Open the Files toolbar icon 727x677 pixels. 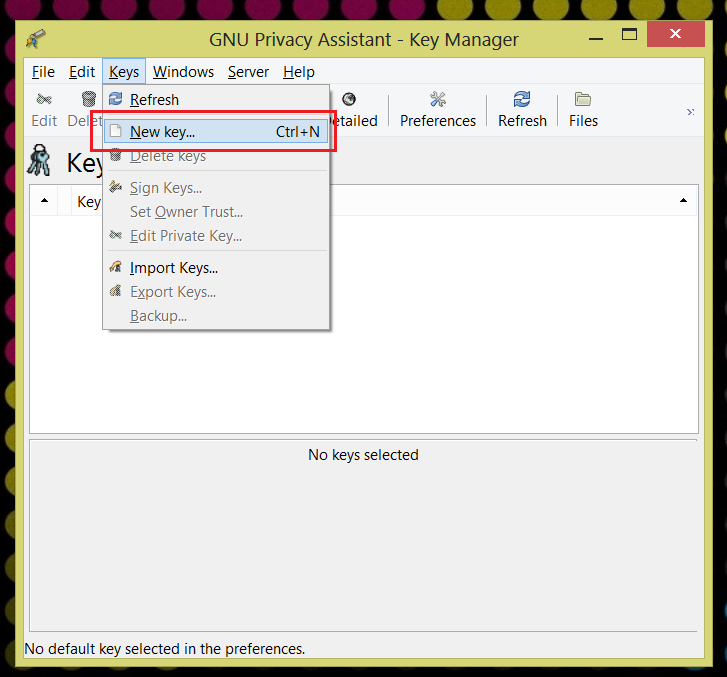click(582, 100)
